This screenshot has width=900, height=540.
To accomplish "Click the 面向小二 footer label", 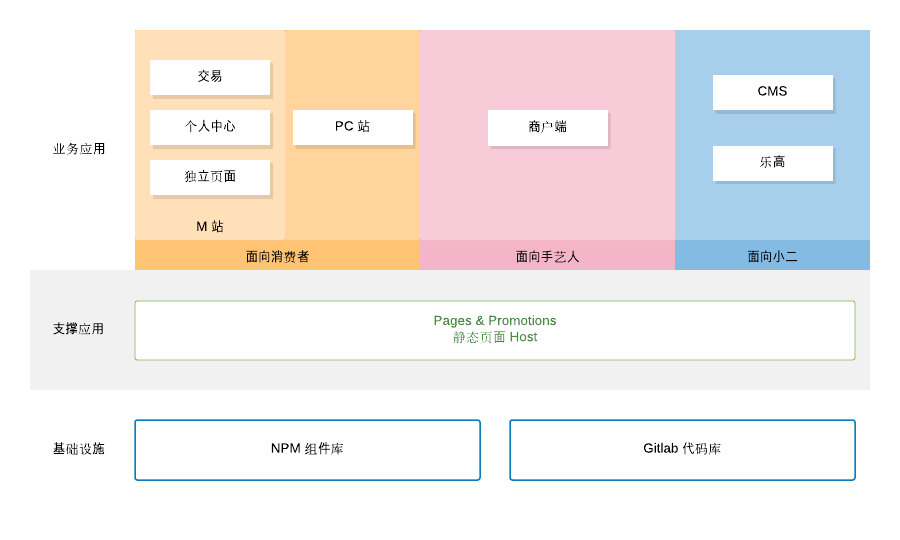I will click(772, 257).
